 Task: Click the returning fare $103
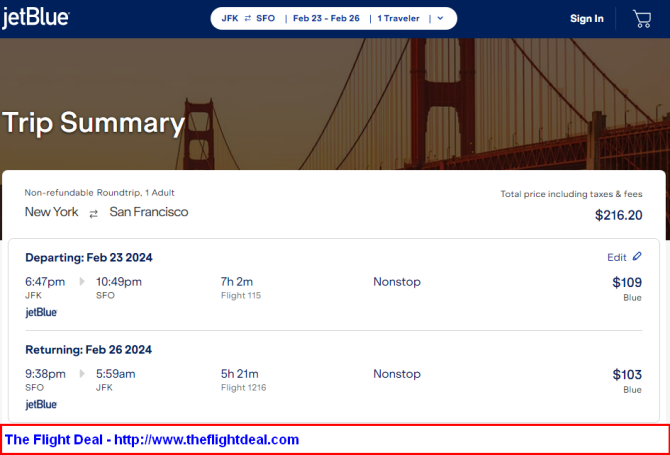click(x=627, y=375)
